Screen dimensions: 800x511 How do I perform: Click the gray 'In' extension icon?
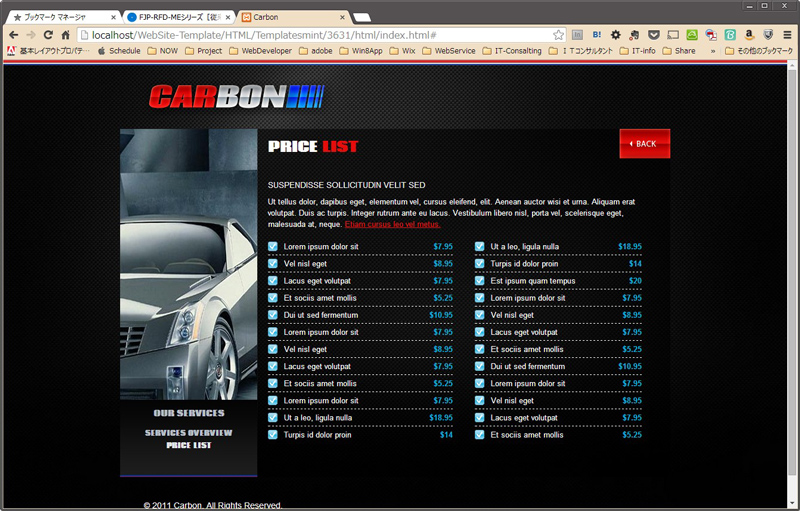(x=577, y=35)
